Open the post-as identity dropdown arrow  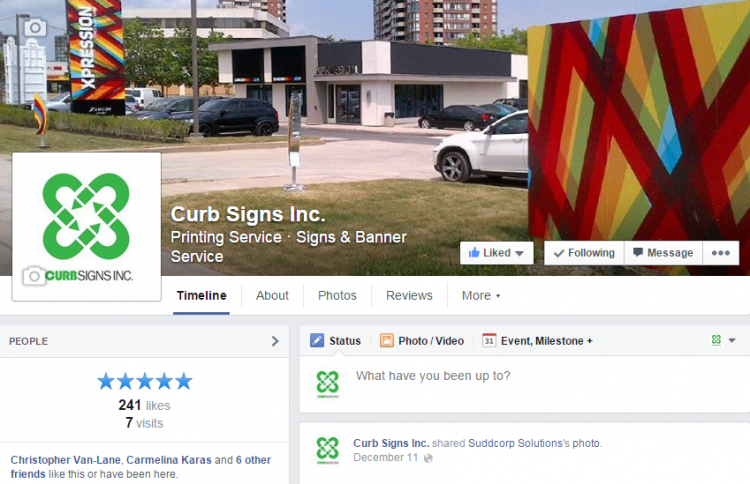pos(732,341)
